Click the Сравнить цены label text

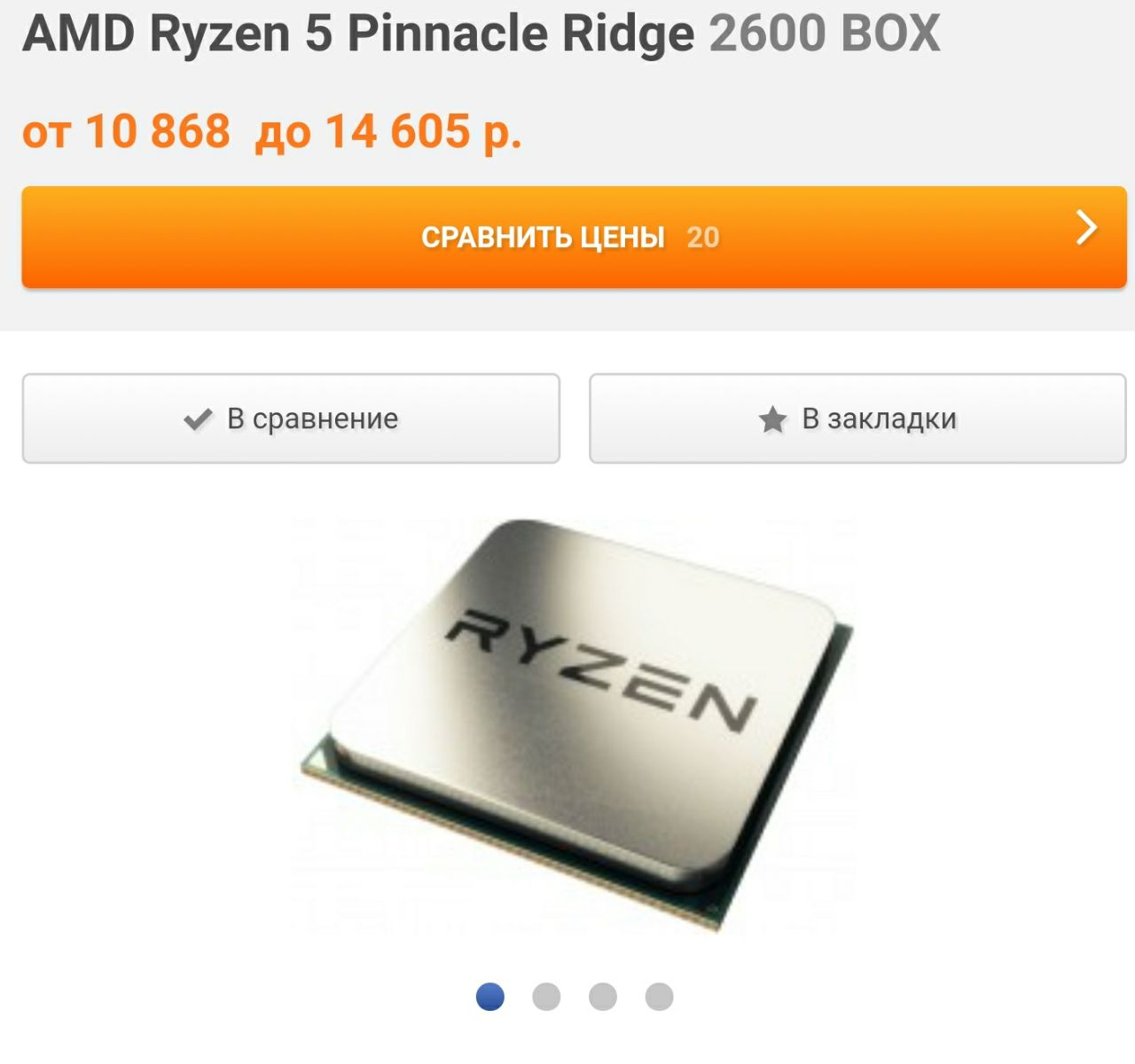(543, 237)
